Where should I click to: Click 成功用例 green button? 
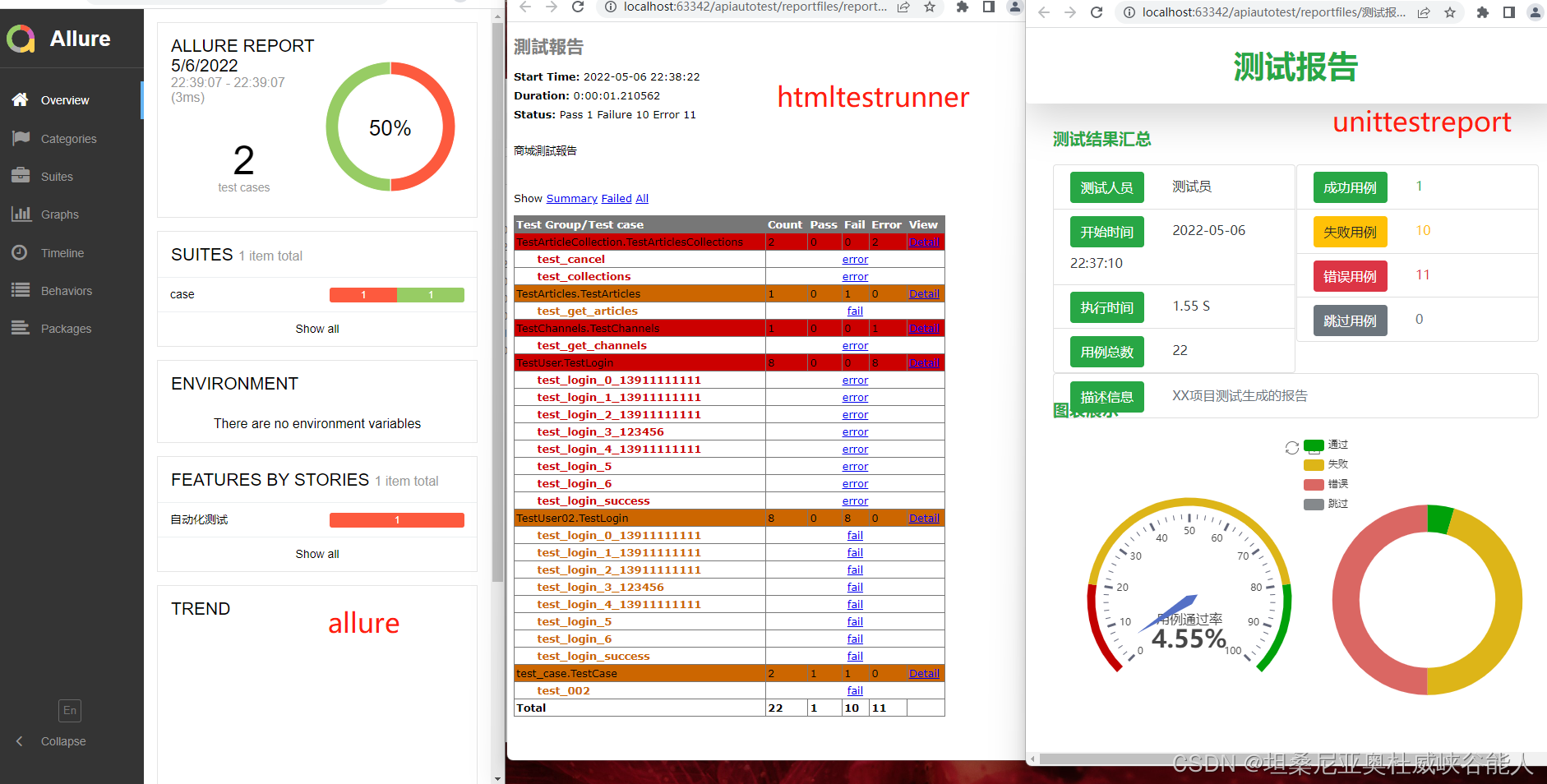point(1350,187)
